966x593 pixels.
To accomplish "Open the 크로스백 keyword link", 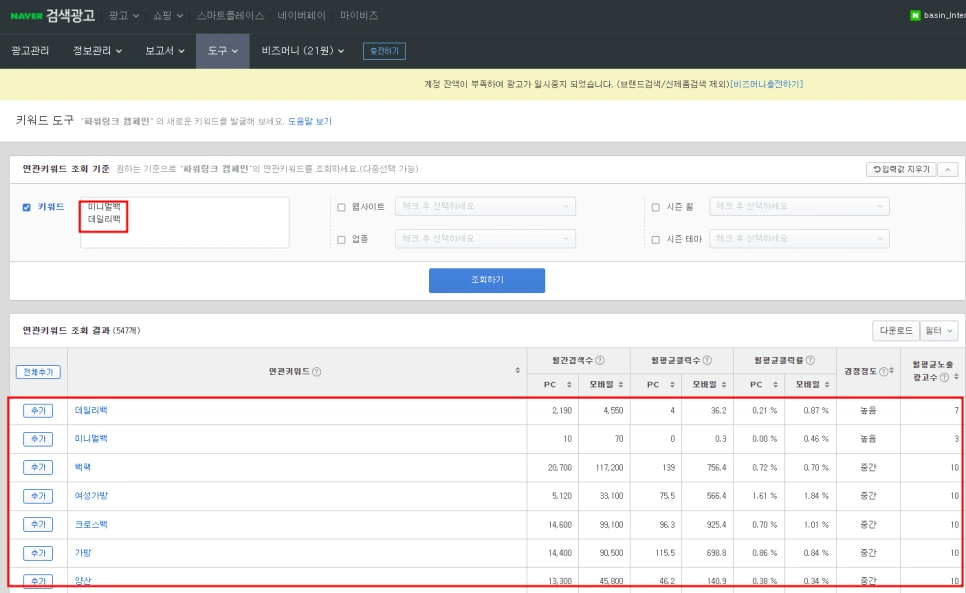I will point(91,525).
